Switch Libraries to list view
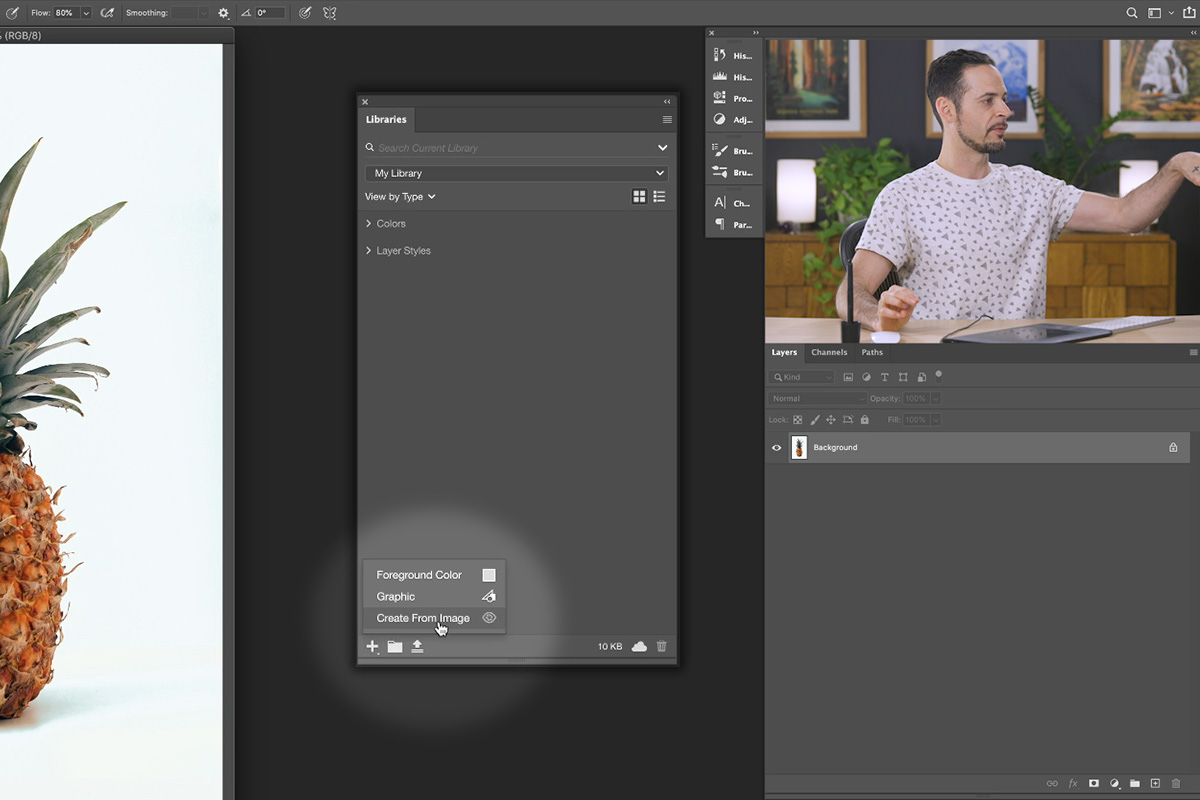The height and width of the screenshot is (800, 1200). click(x=659, y=196)
